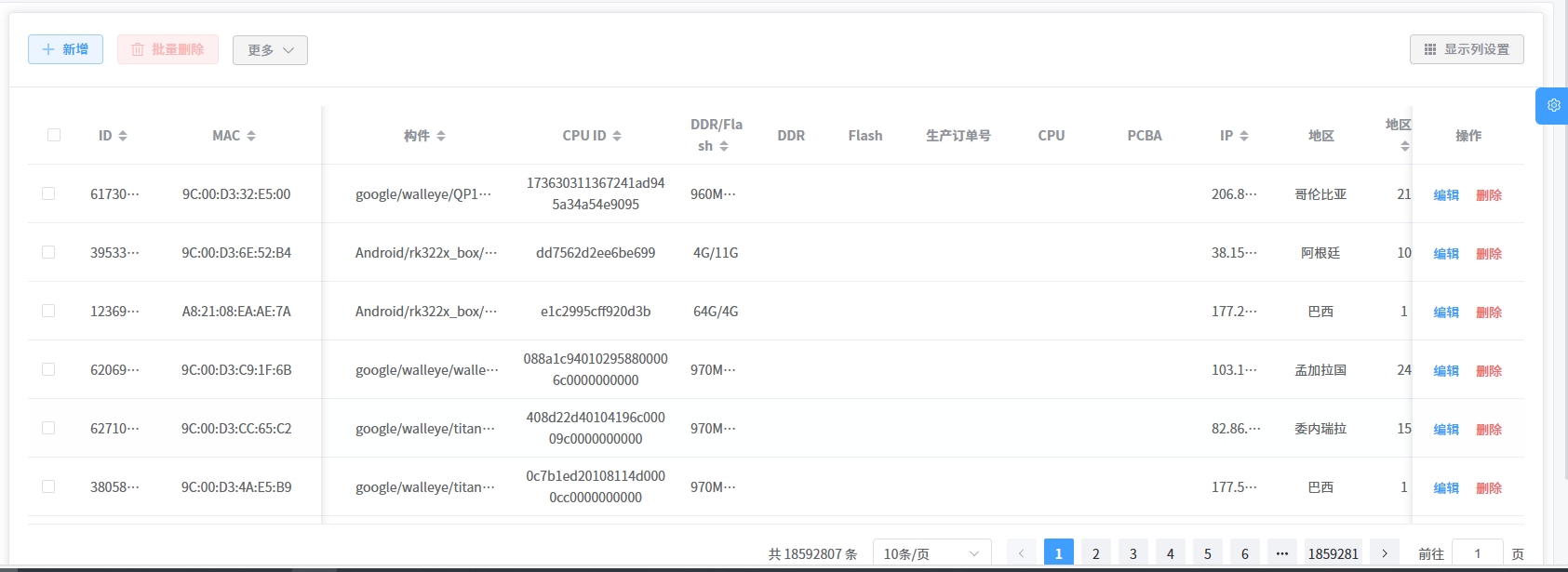The width and height of the screenshot is (1568, 572).
Task: Click the blue settings gear icon
Action: 1553,105
